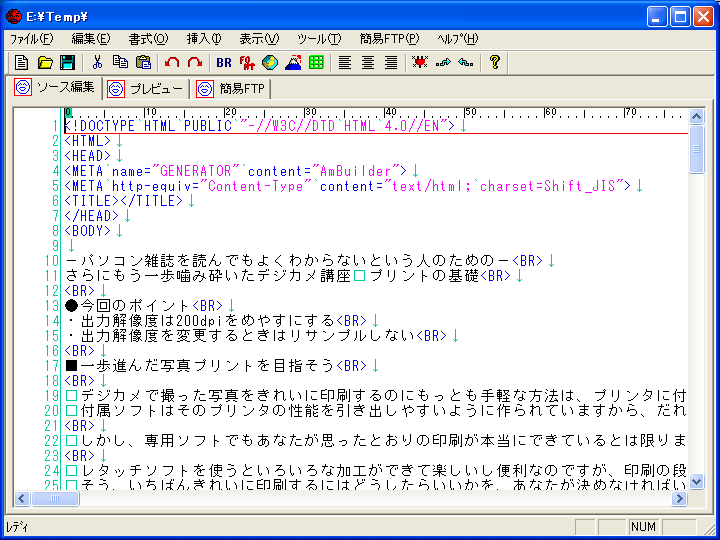Click the upload arrow icon

tap(443, 62)
